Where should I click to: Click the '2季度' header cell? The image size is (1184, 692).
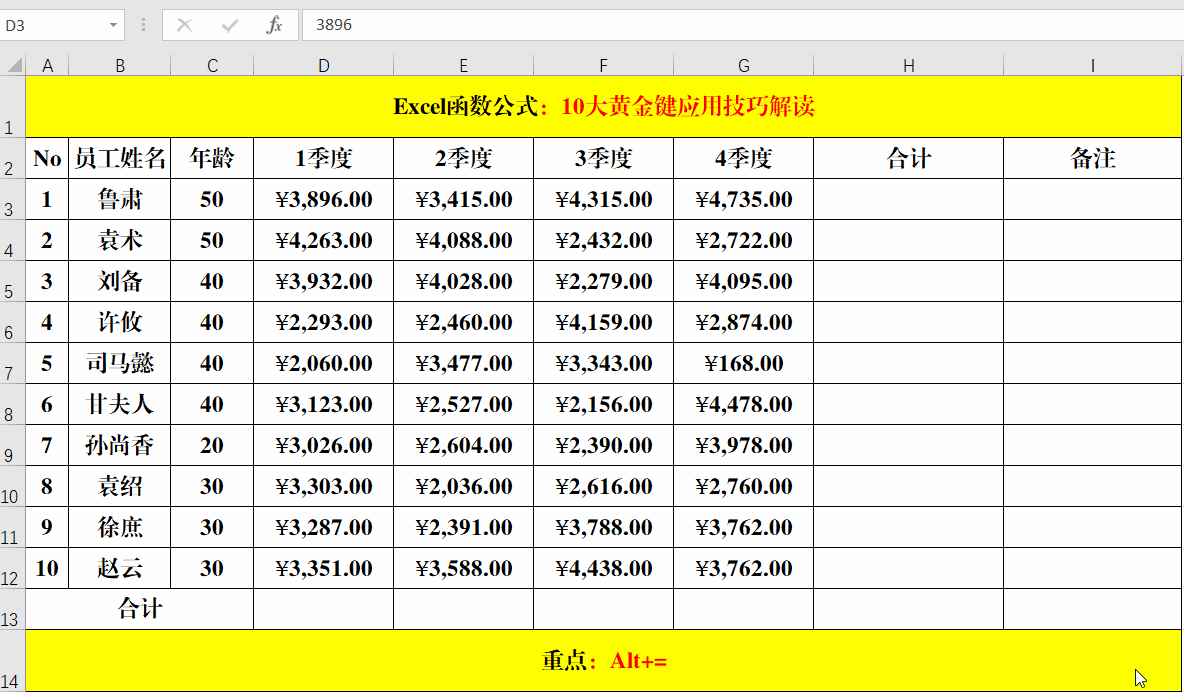(x=464, y=159)
